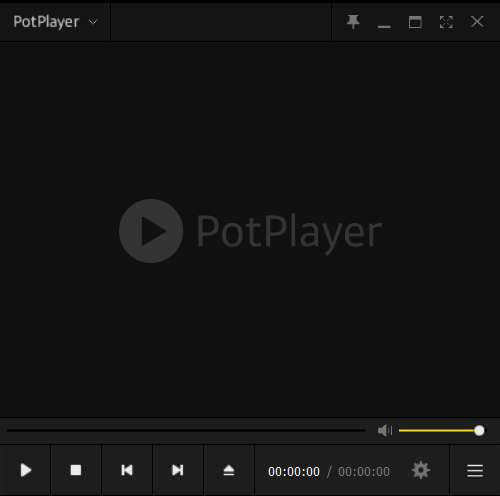This screenshot has width=500, height=496.
Task: Click the total duration time display
Action: pyautogui.click(x=364, y=472)
